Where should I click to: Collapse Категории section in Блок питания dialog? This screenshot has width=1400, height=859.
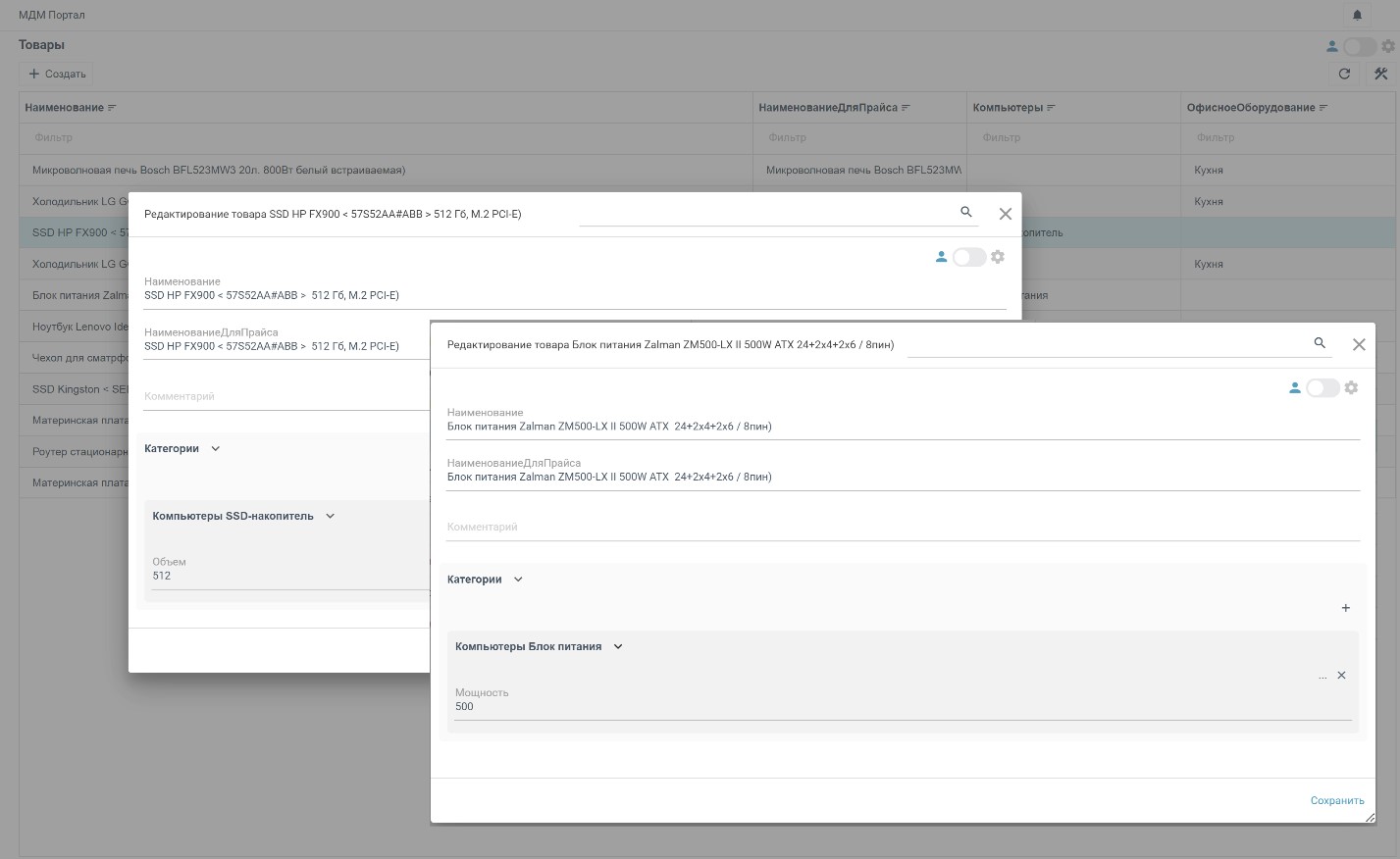coord(518,580)
